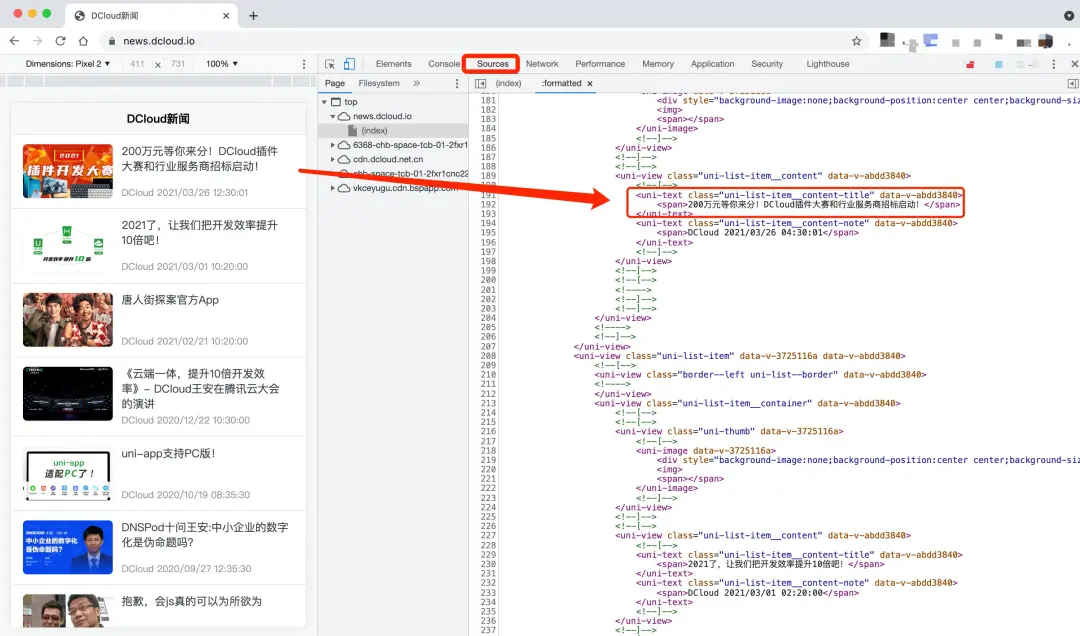This screenshot has height=636, width=1080.
Task: Click the DevTools red error indicator
Action: (970, 65)
